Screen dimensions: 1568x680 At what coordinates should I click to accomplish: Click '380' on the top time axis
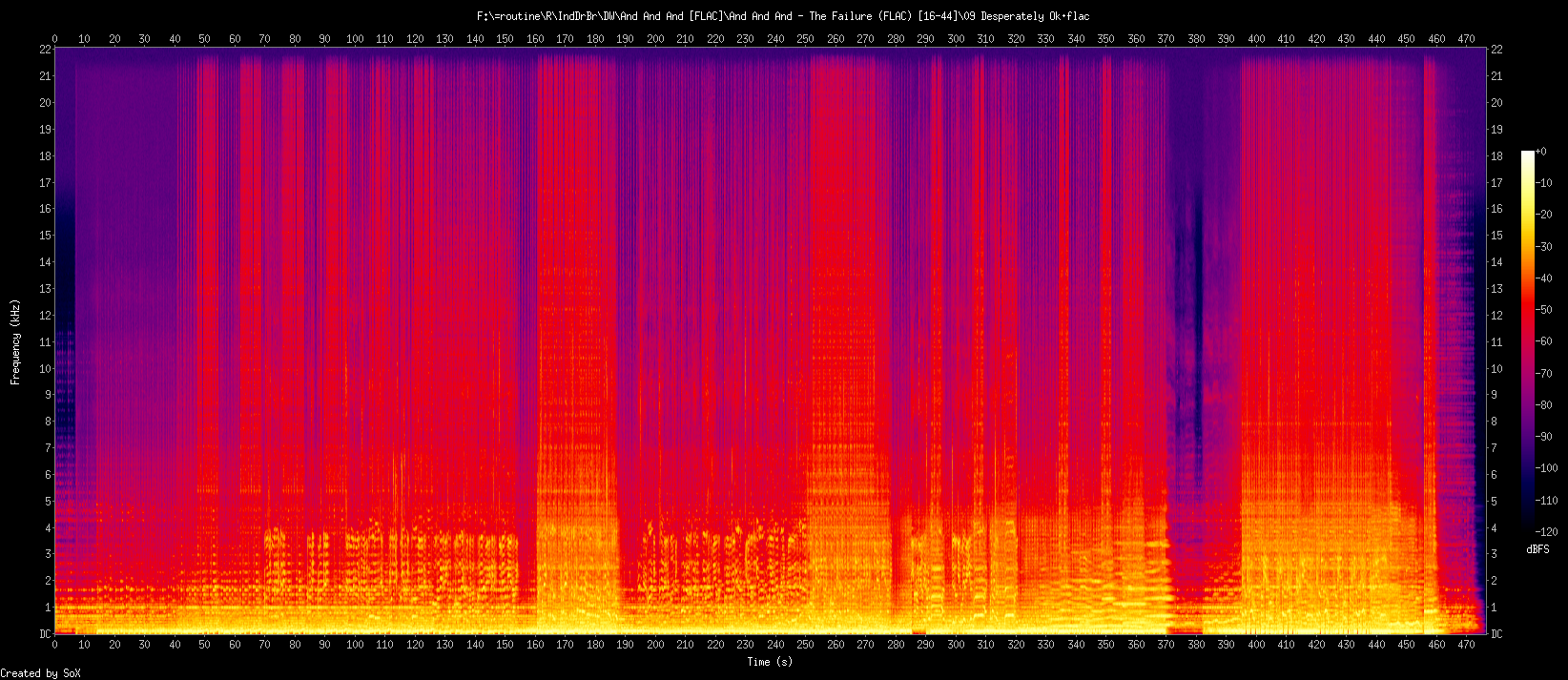[x=1196, y=39]
